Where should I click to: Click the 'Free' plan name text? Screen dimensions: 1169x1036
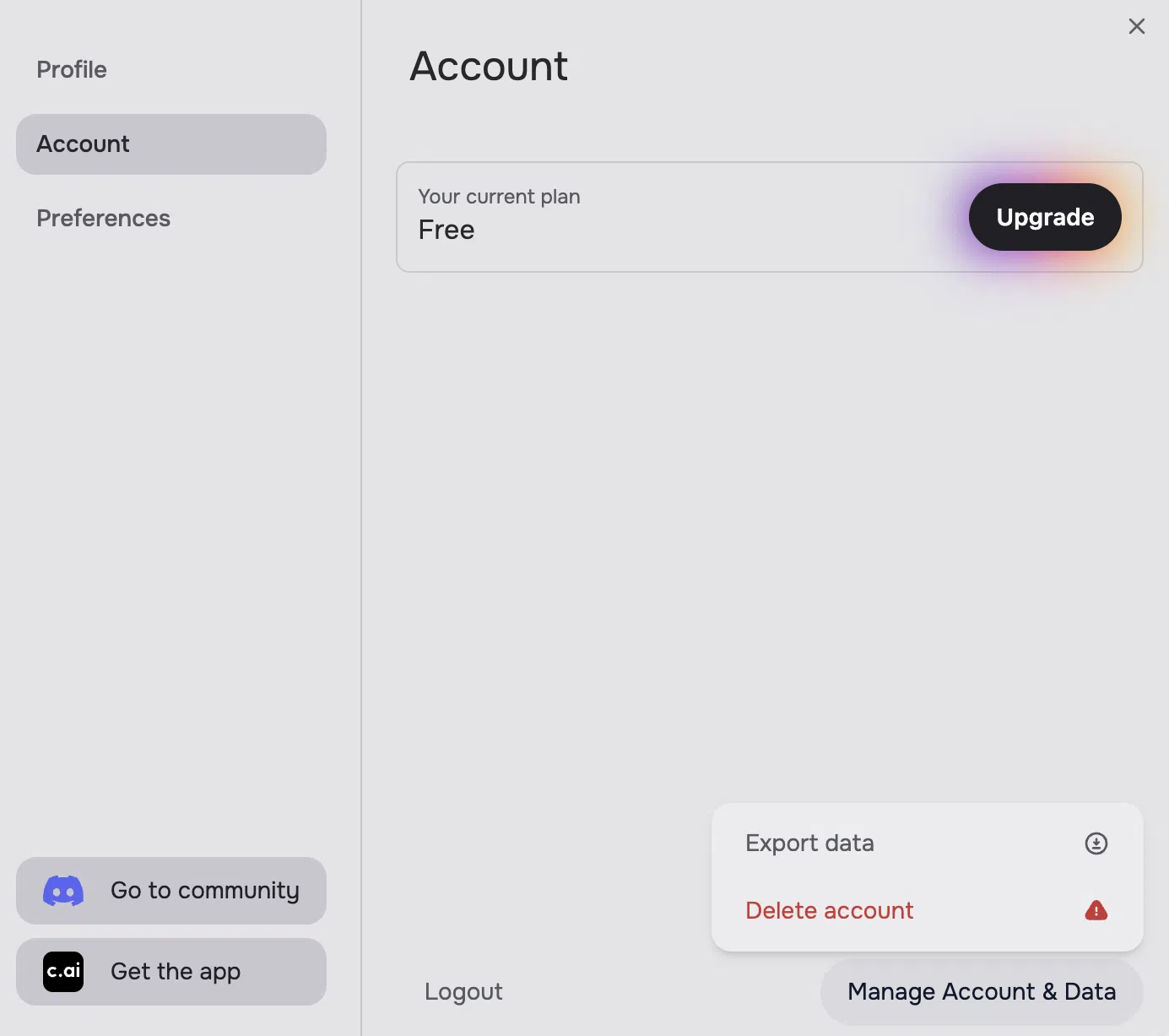click(446, 230)
